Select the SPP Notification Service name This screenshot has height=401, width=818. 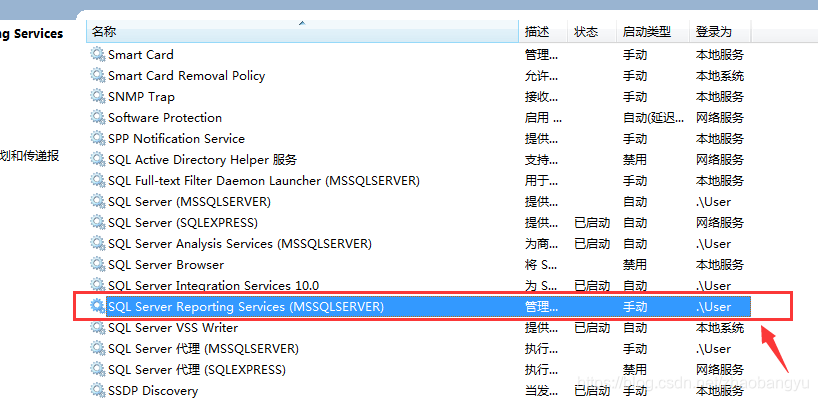[176, 139]
